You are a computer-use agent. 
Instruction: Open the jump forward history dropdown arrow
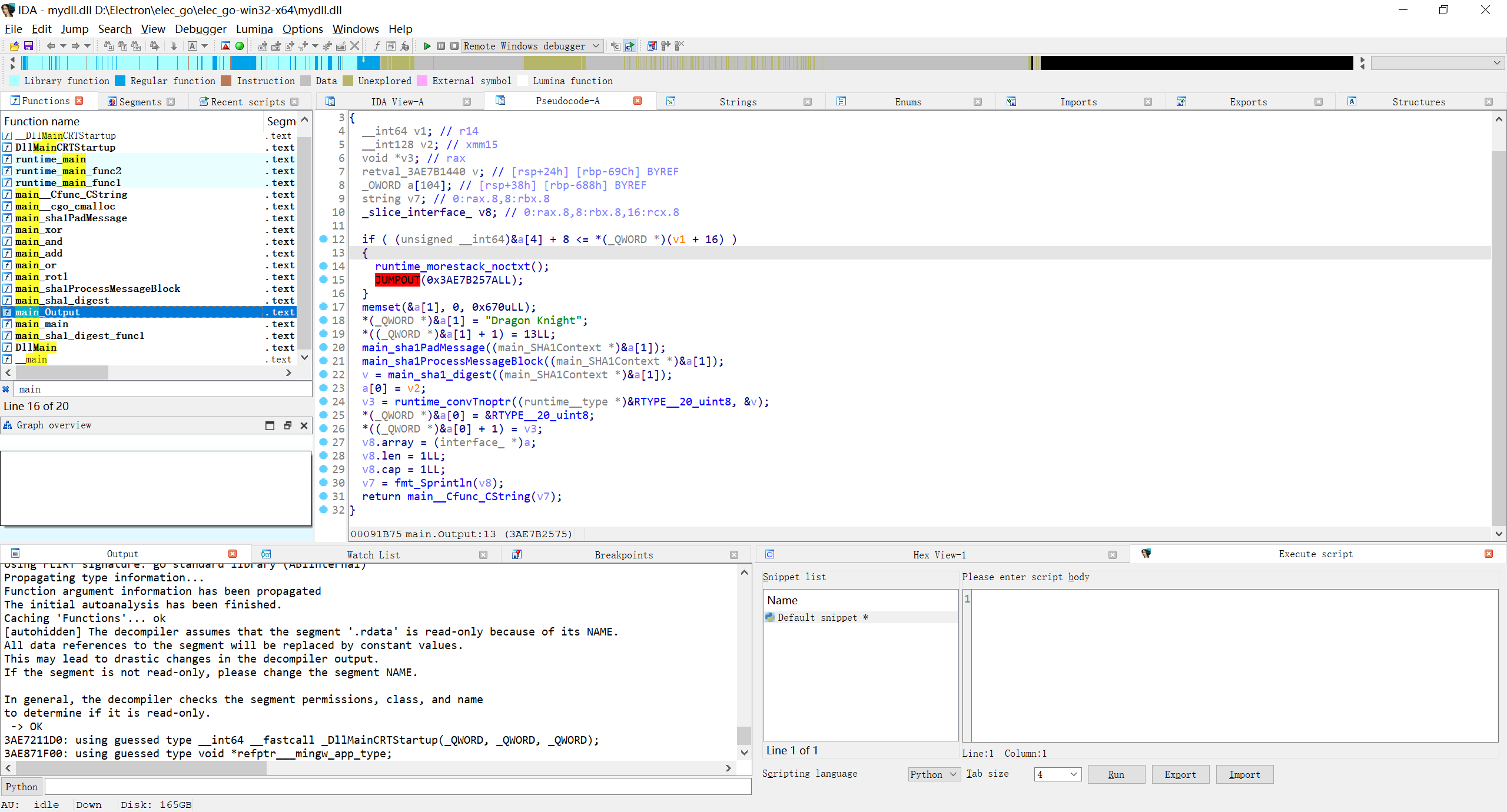pyautogui.click(x=87, y=46)
